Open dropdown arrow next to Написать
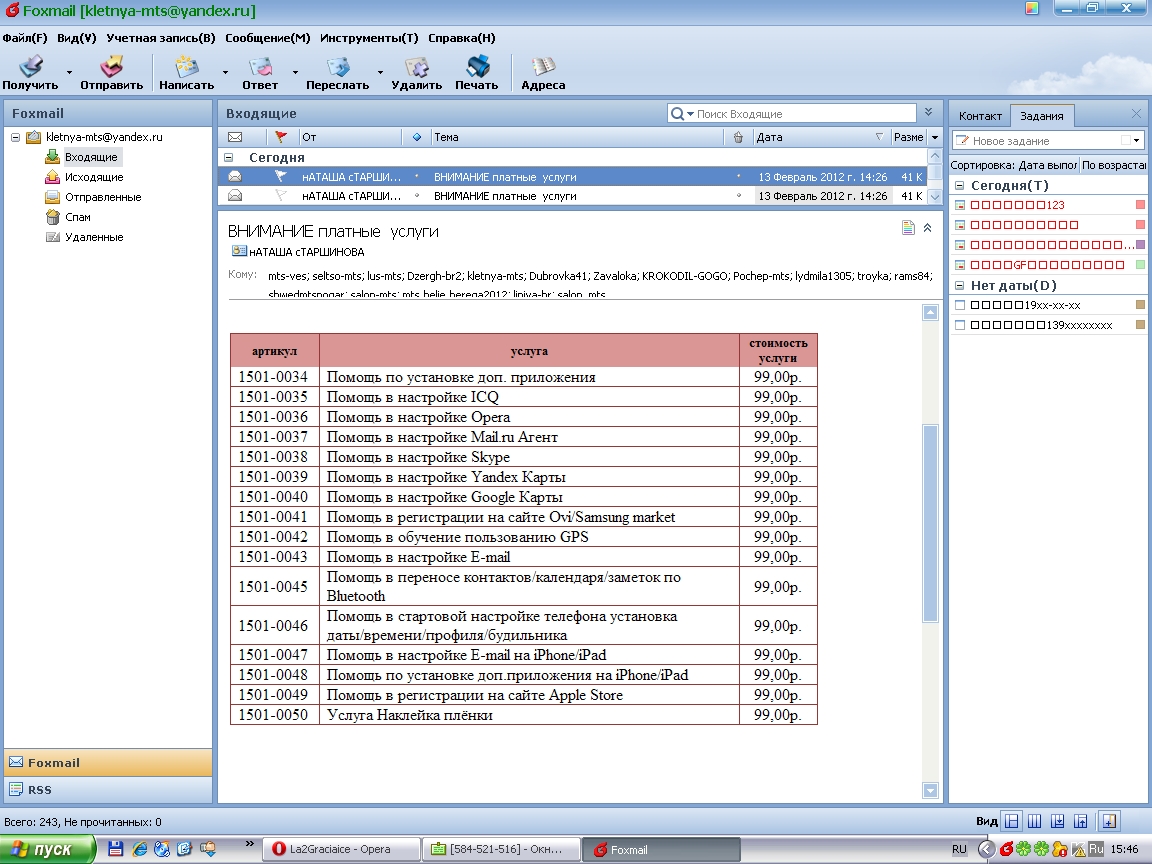This screenshot has width=1152, height=864. coord(225,72)
